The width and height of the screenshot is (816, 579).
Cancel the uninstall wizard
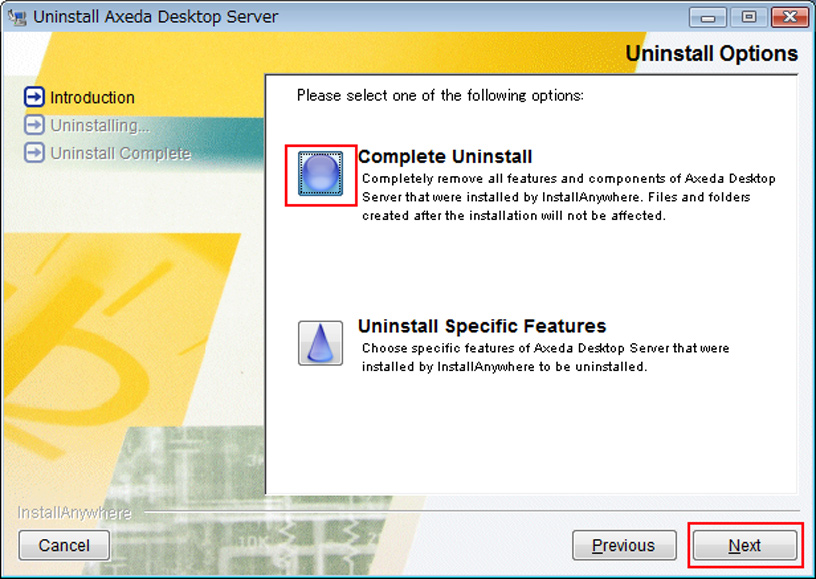[x=64, y=545]
